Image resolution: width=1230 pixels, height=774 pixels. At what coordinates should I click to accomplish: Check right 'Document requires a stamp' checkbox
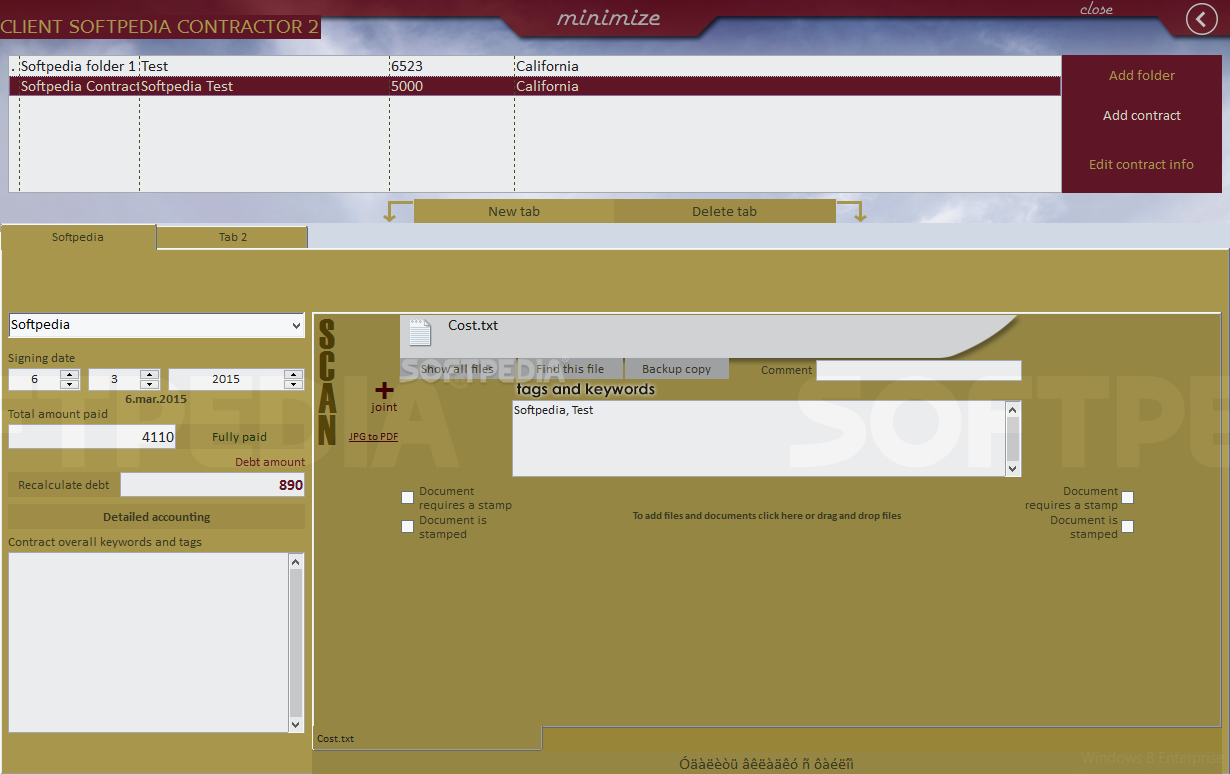pos(1128,497)
